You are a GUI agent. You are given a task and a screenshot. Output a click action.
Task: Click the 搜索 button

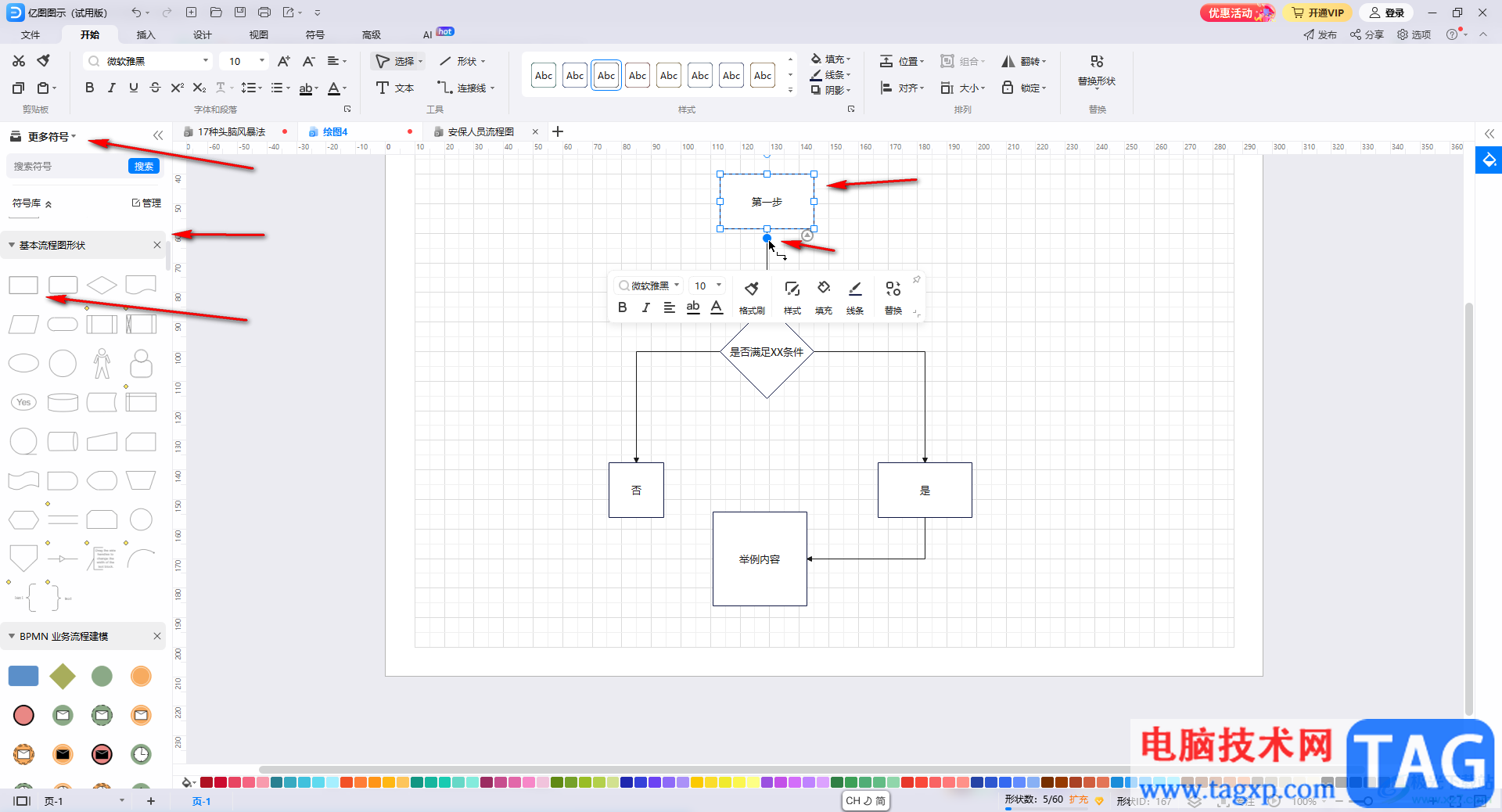tap(144, 166)
